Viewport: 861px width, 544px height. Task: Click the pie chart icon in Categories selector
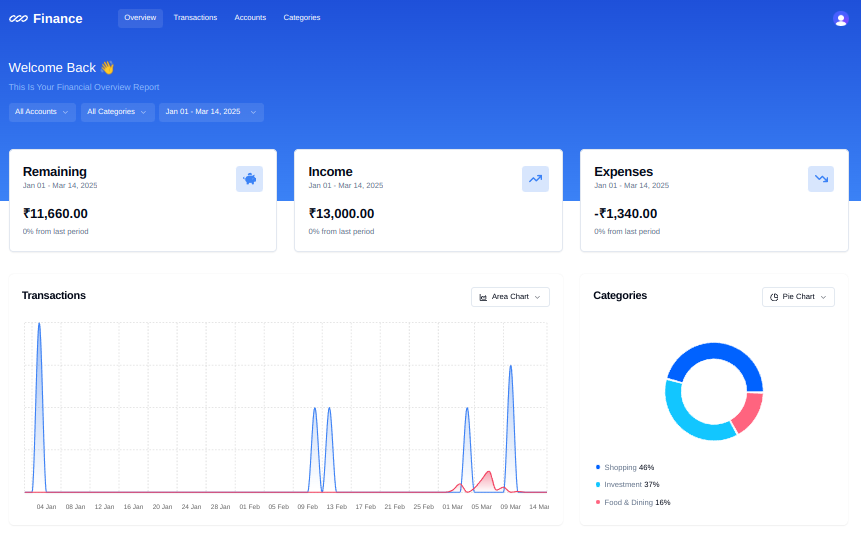tap(774, 297)
